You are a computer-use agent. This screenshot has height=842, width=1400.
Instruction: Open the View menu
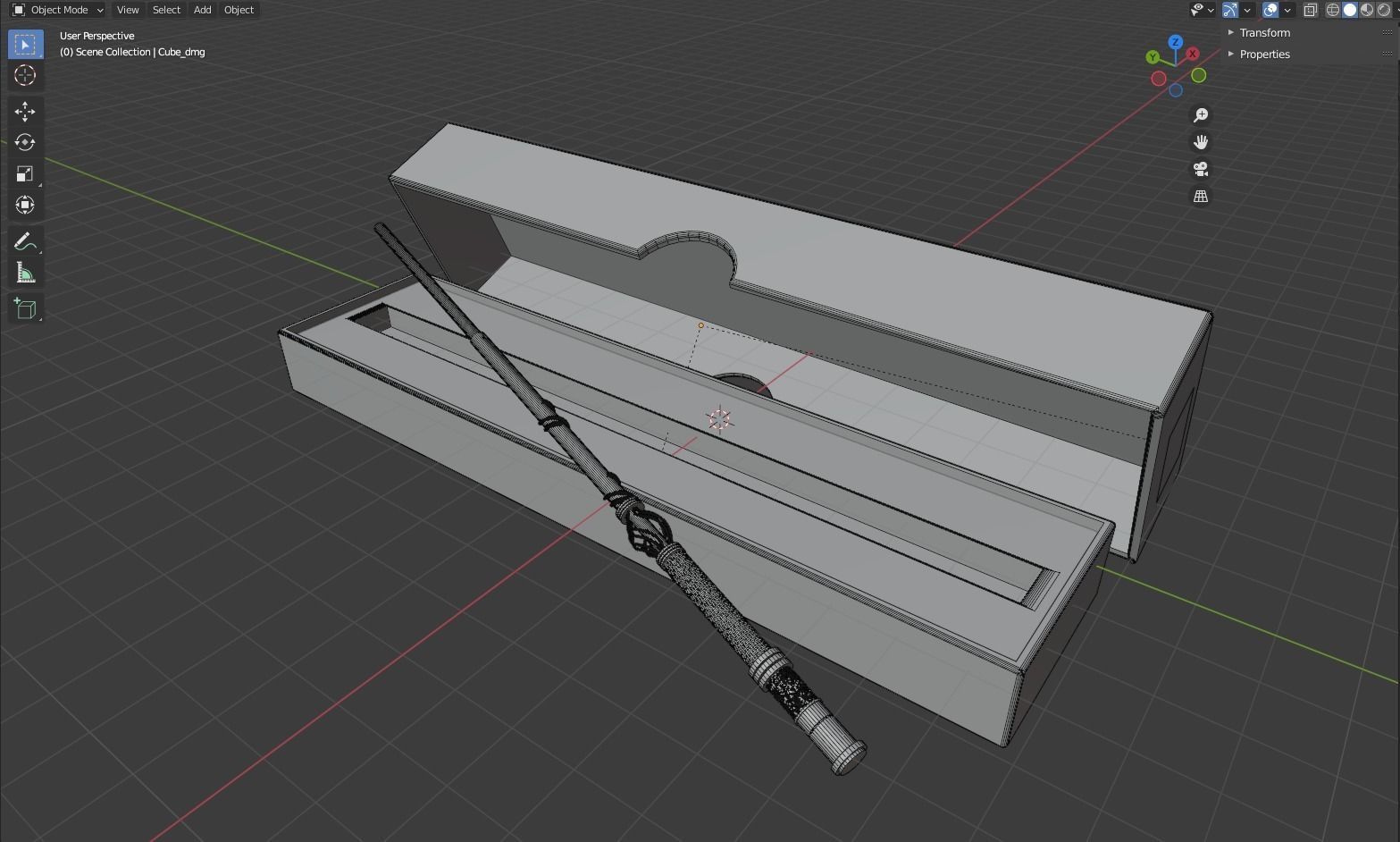point(127,10)
